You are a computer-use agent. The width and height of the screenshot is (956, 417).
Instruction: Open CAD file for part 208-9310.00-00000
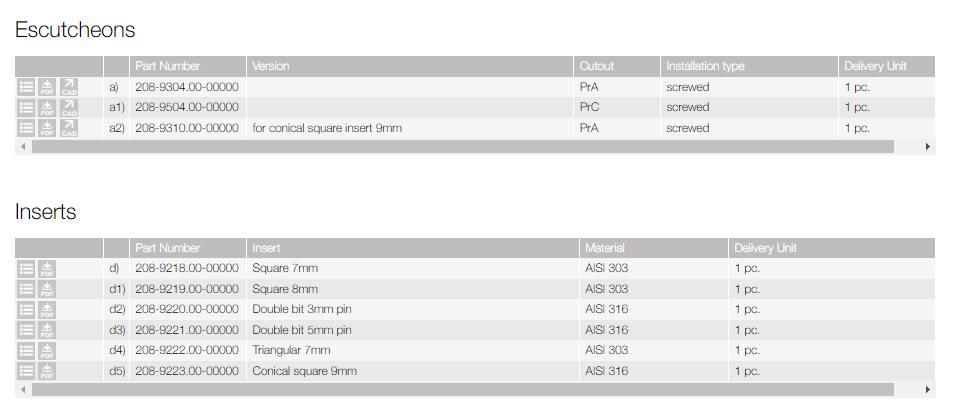pyautogui.click(x=69, y=128)
